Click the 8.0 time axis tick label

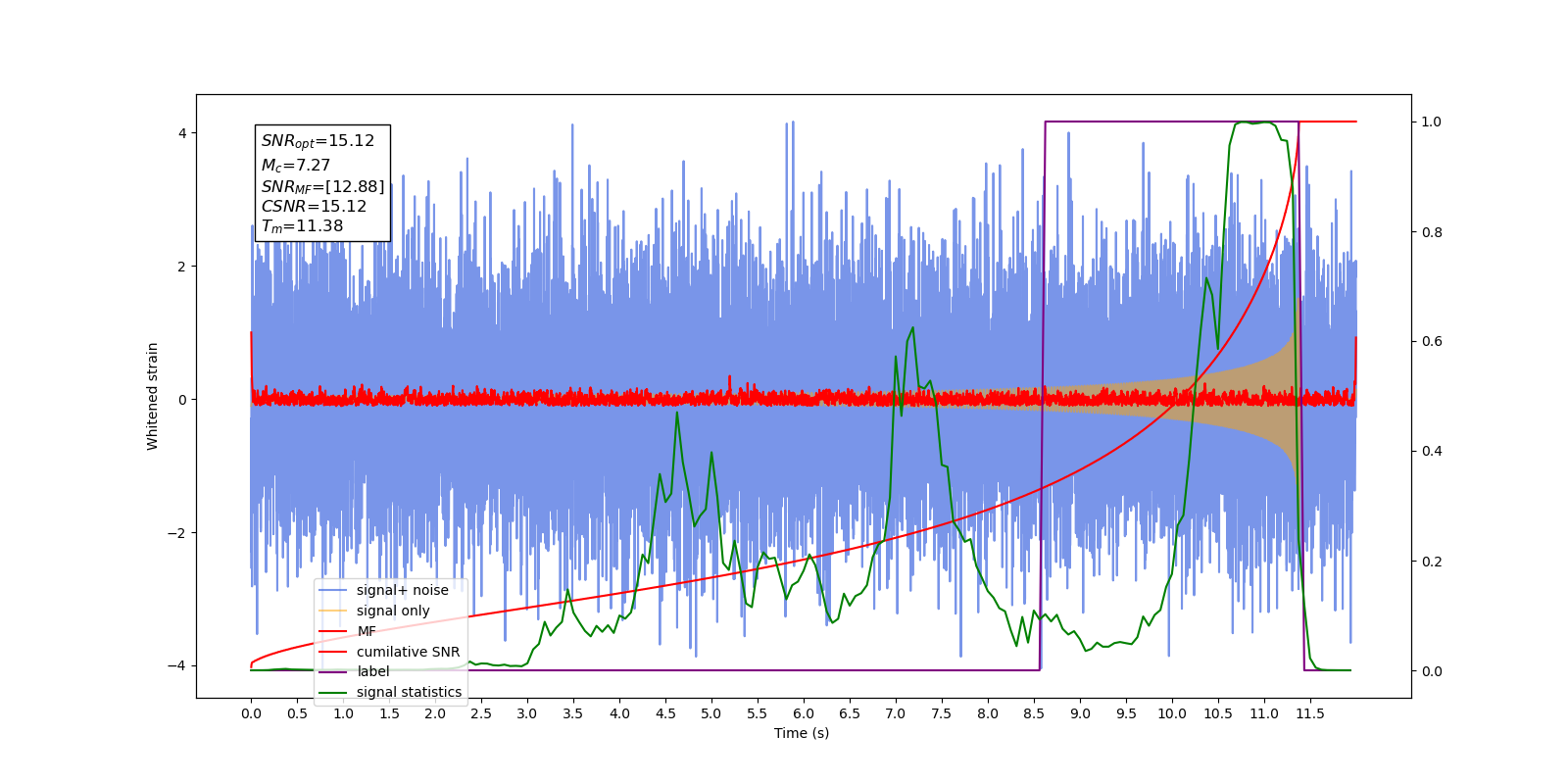pyautogui.click(x=988, y=713)
